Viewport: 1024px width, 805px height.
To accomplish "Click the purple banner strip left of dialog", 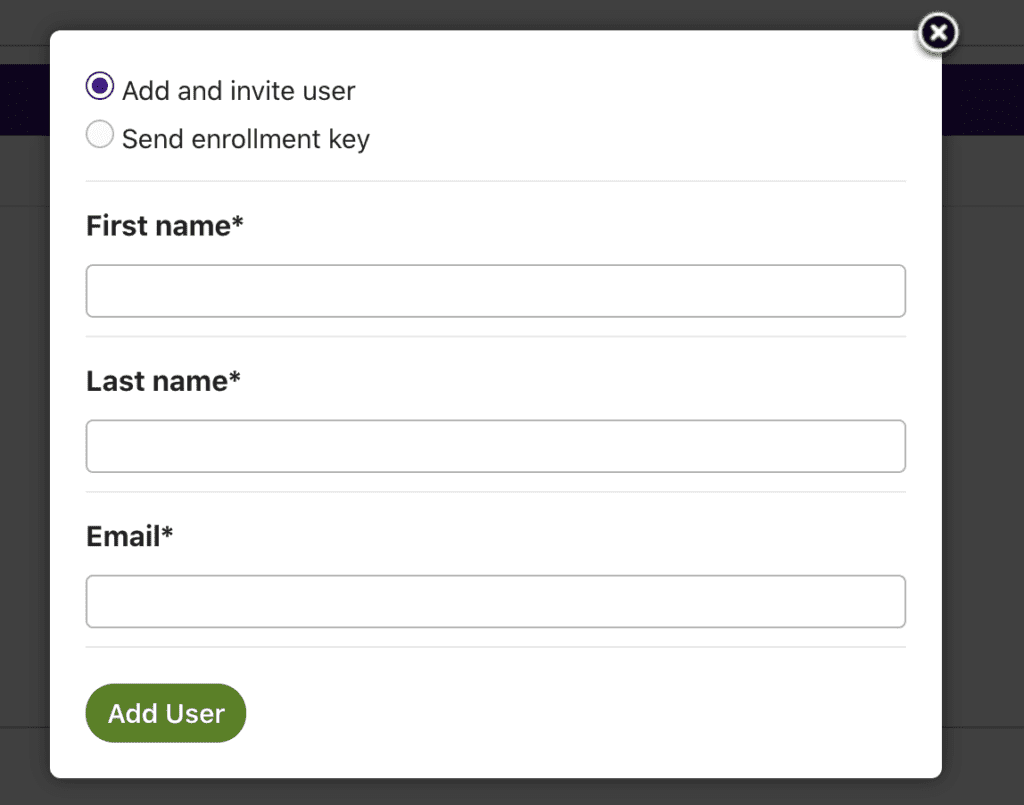I will pos(24,100).
